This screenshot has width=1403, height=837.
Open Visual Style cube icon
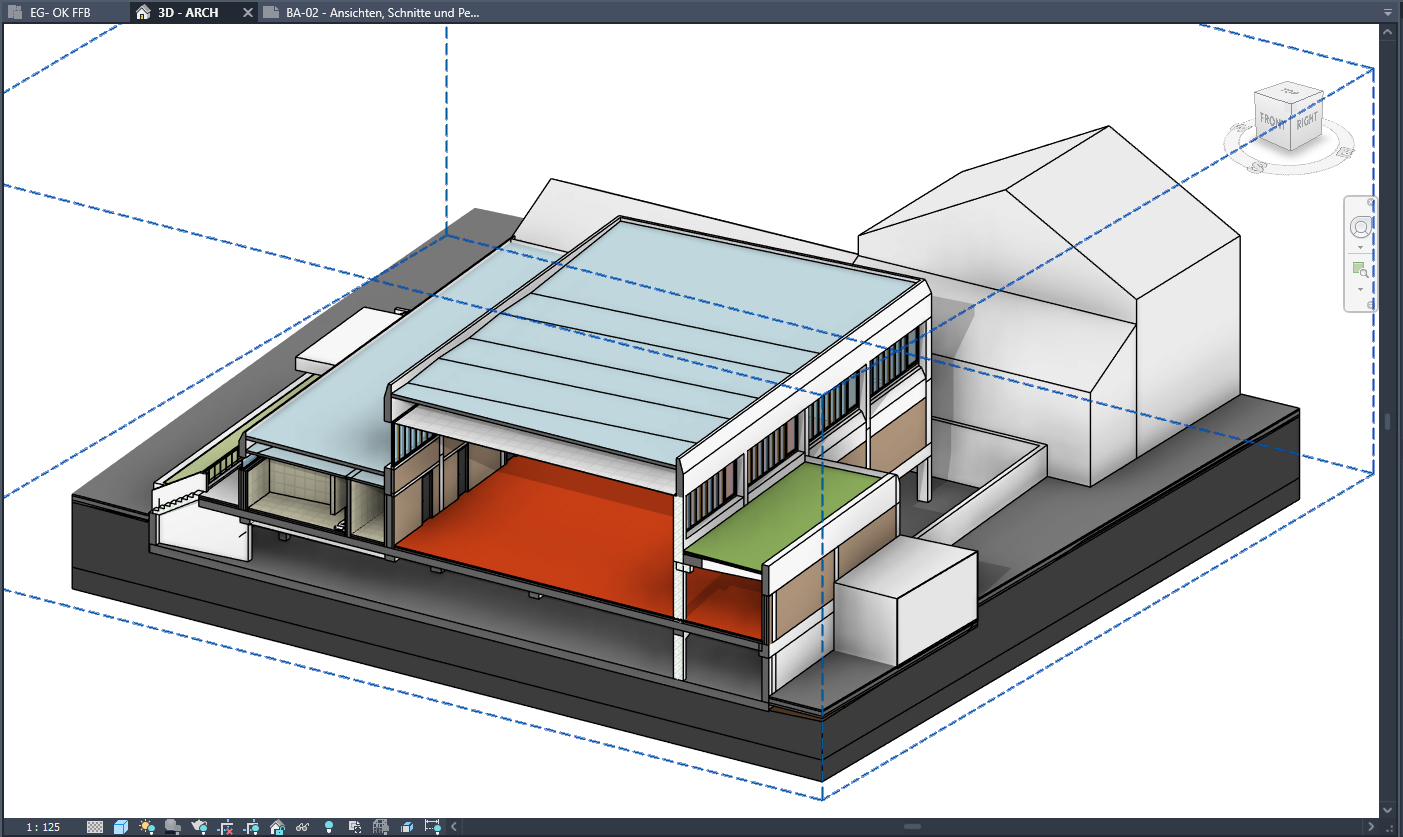tap(121, 827)
